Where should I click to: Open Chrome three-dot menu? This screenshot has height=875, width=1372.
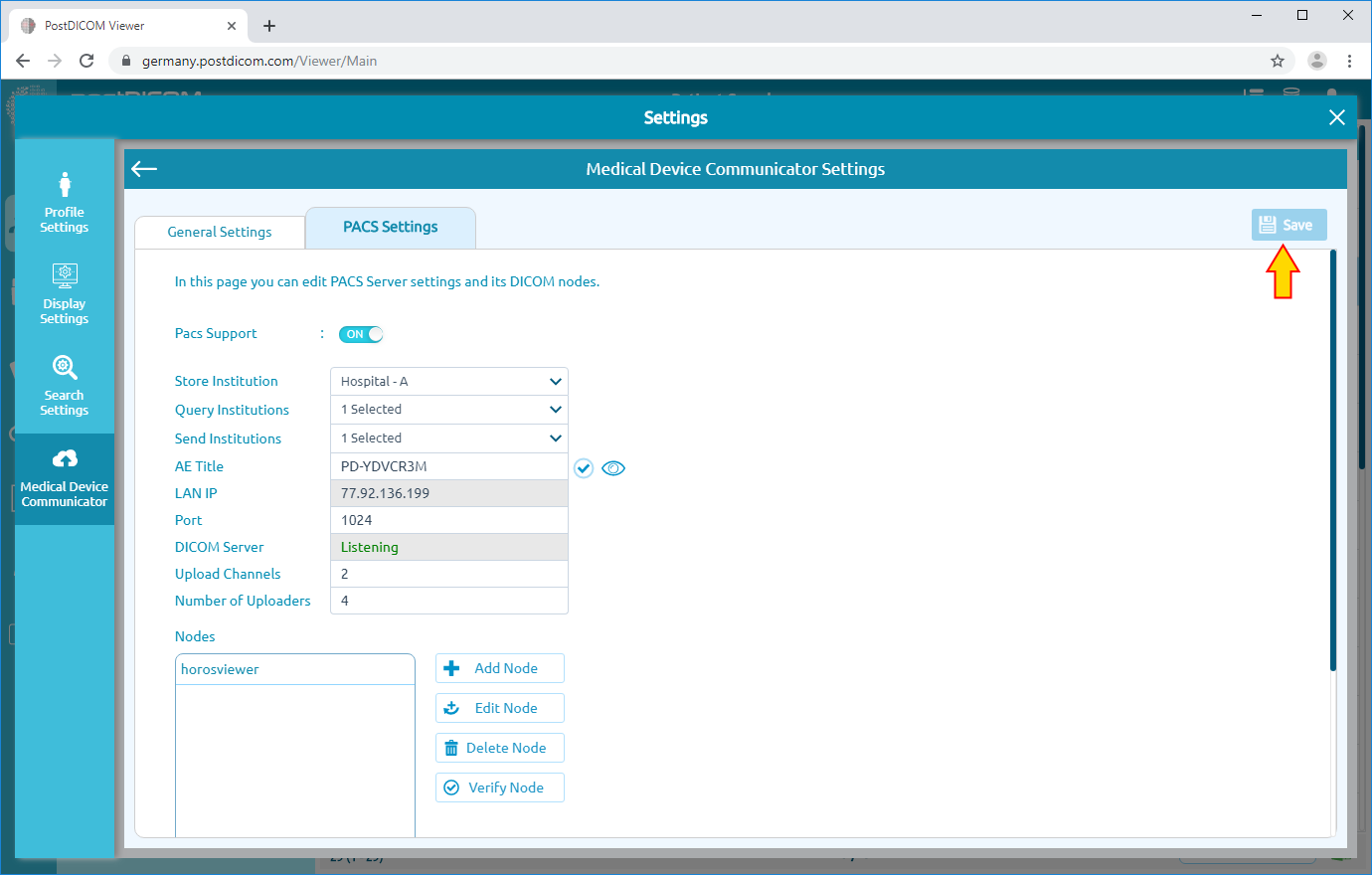pyautogui.click(x=1349, y=61)
